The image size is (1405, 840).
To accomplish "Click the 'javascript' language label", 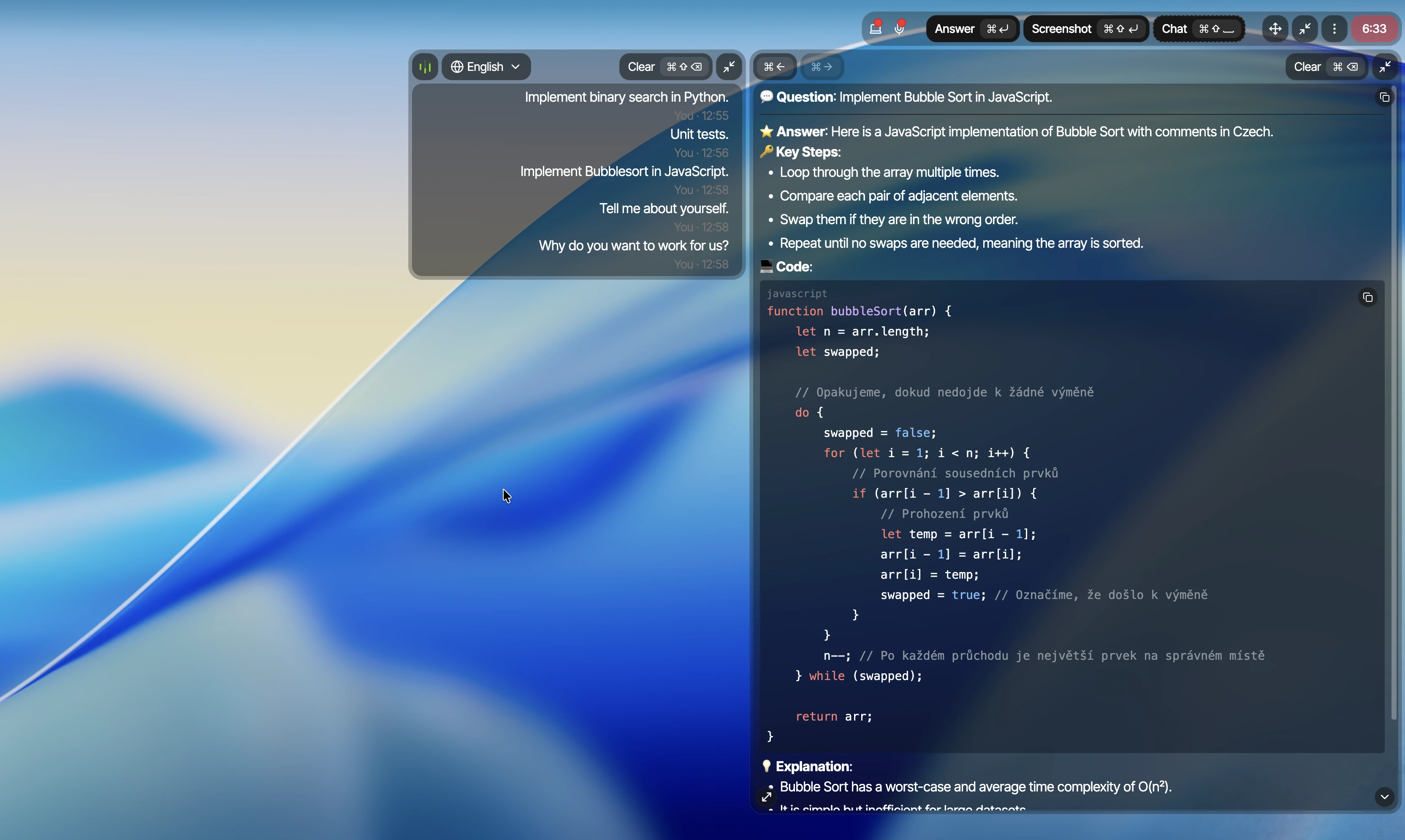I will click(x=797, y=293).
